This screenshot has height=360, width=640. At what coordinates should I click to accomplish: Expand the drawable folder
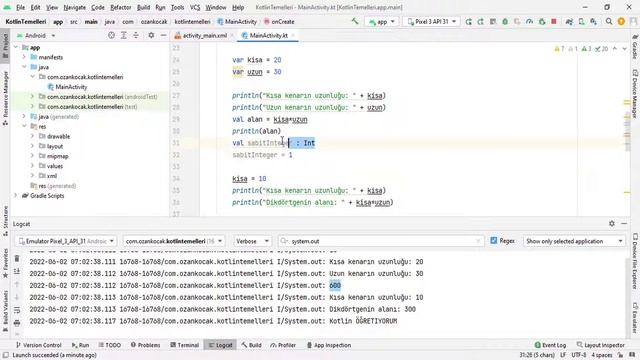click(33, 136)
